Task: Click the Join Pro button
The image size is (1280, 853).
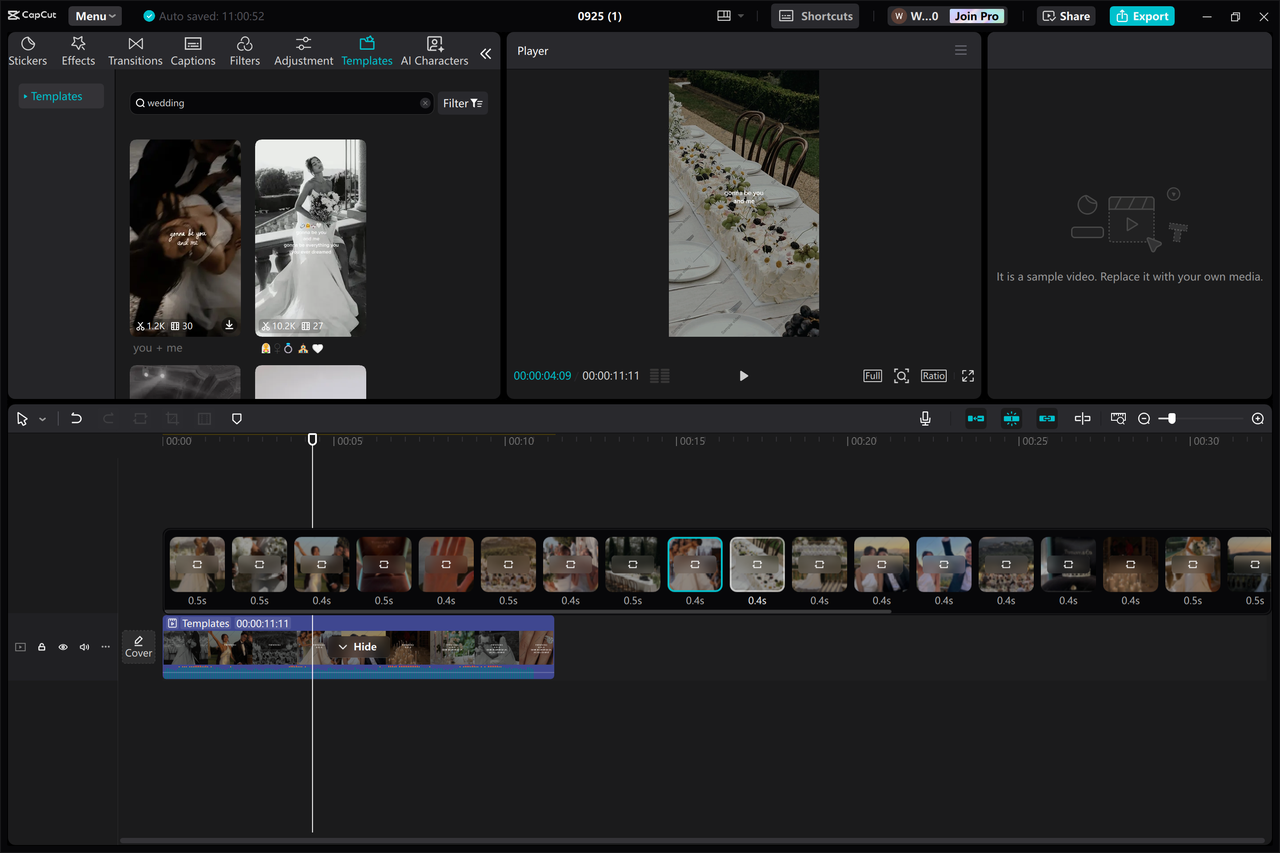Action: 975,15
